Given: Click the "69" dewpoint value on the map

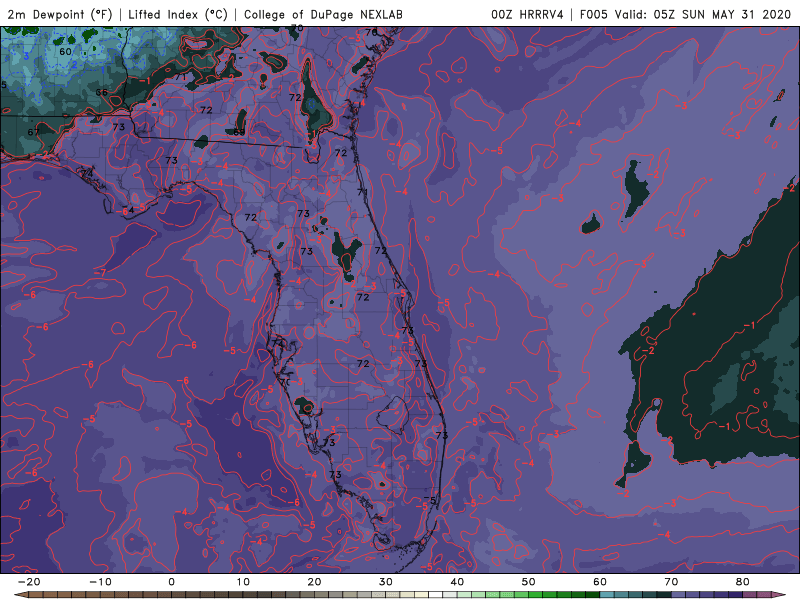Looking at the screenshot, I should 239,132.
